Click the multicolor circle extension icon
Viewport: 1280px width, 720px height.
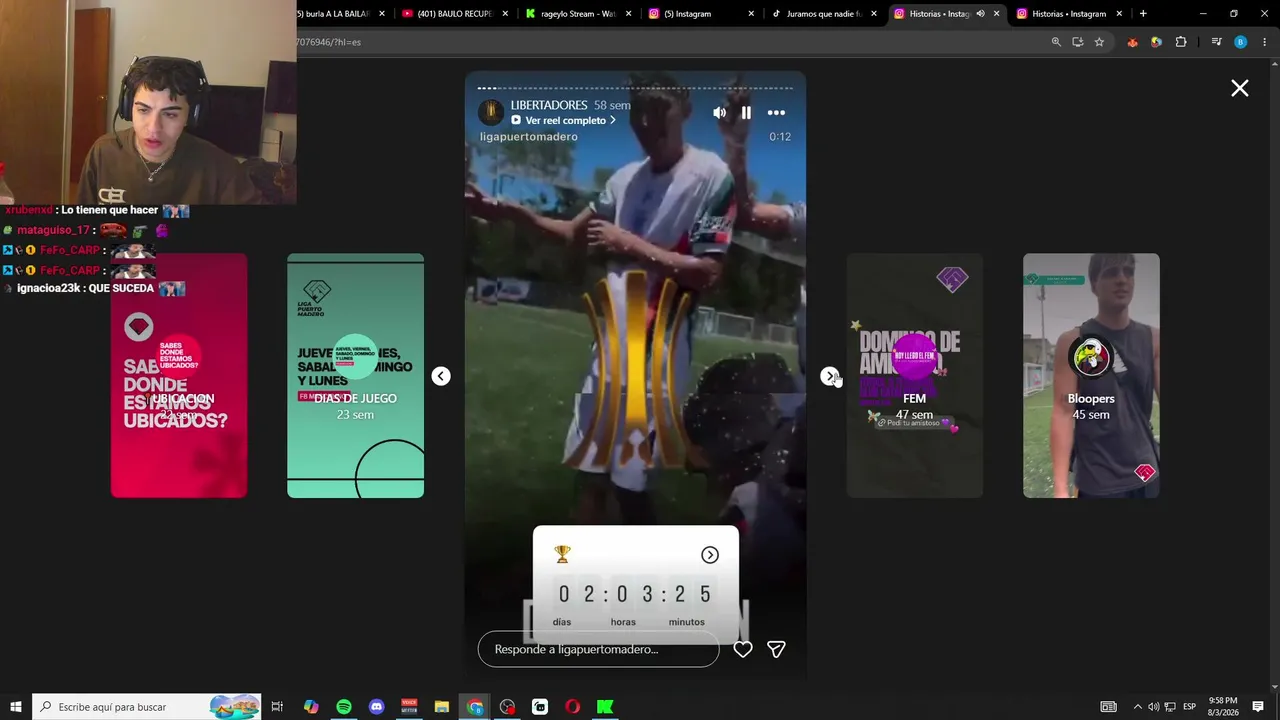(x=1157, y=42)
